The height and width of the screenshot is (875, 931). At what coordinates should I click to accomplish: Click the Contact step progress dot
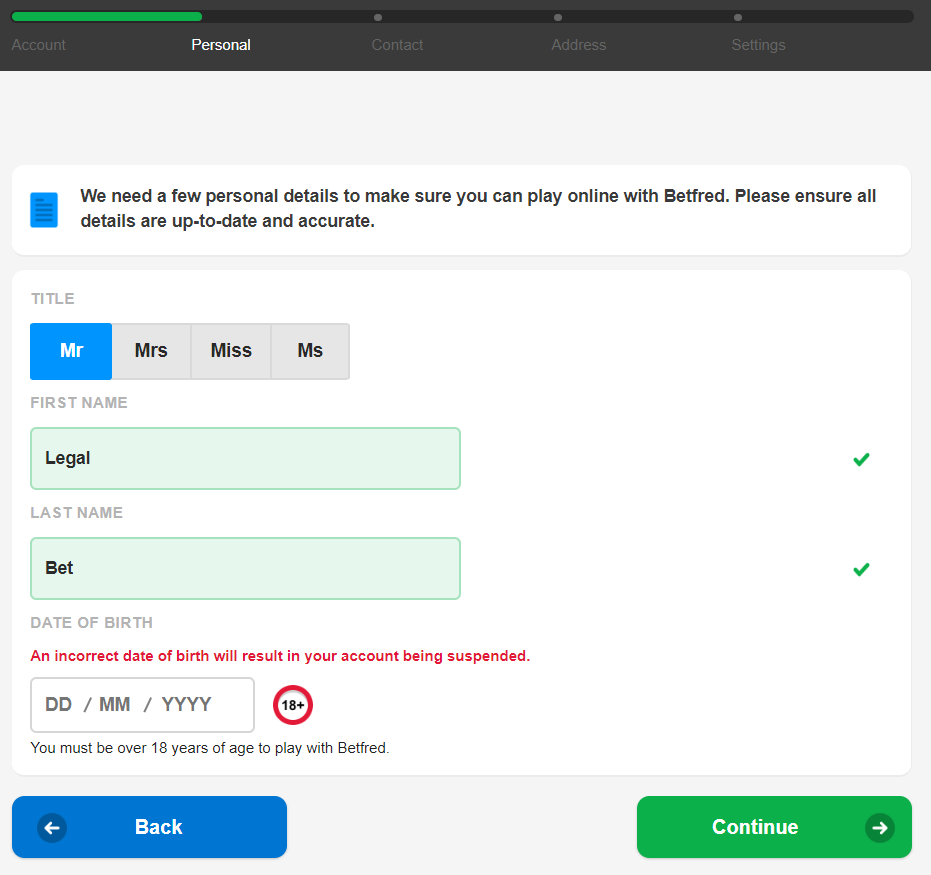378,17
